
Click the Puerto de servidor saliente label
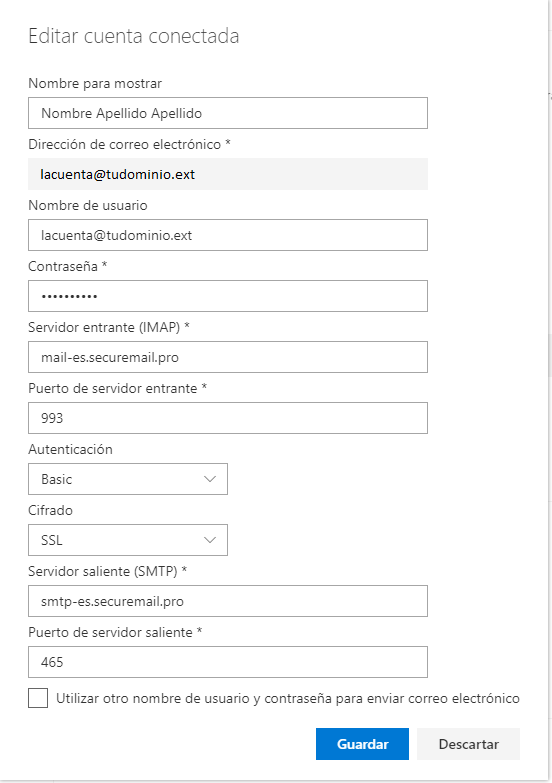tap(115, 632)
